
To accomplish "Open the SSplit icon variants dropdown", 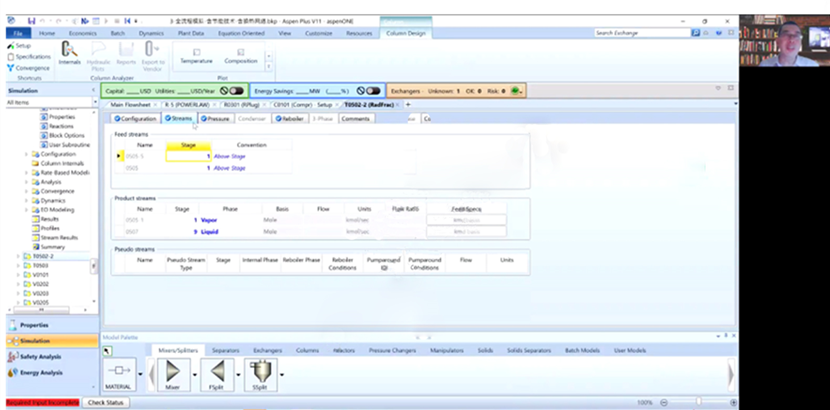I will (x=282, y=375).
